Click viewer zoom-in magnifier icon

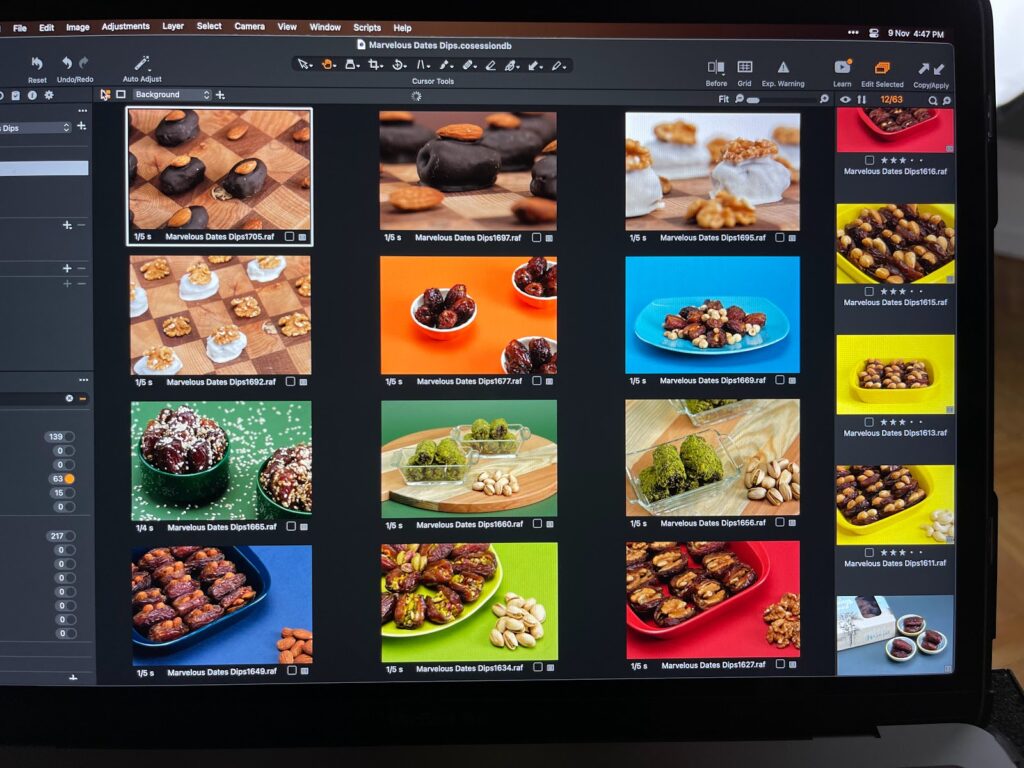(824, 99)
